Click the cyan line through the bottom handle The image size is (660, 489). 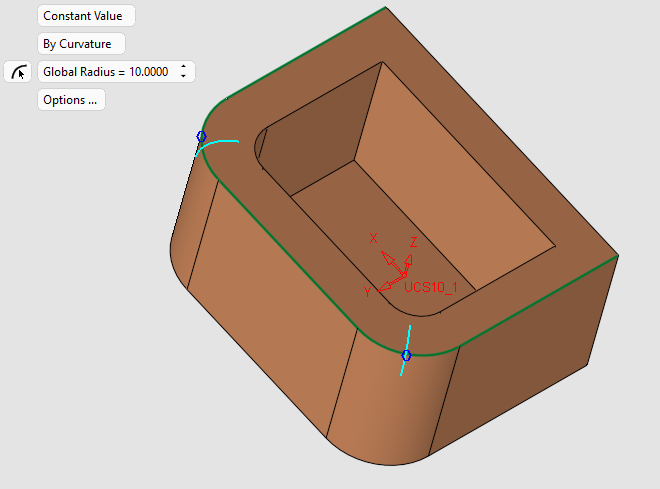(x=403, y=368)
